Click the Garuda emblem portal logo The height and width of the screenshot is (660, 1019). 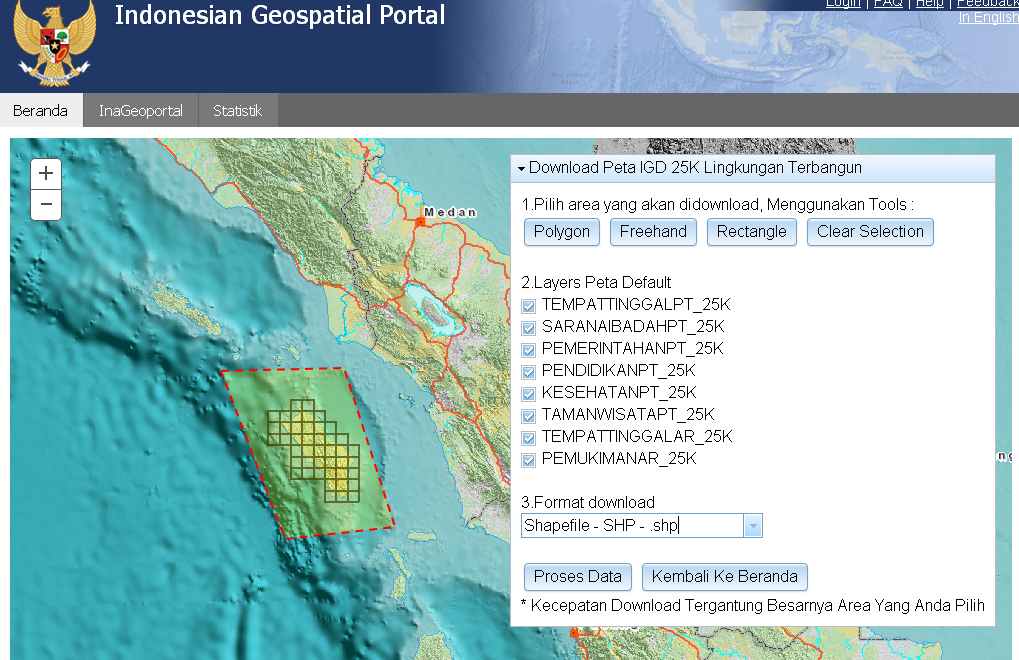pyautogui.click(x=53, y=45)
